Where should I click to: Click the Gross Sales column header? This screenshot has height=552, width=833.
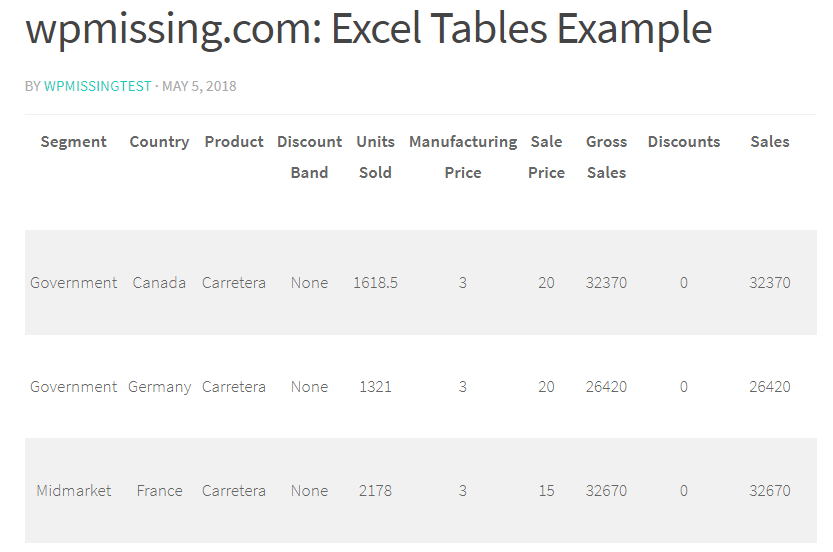pyautogui.click(x=606, y=157)
